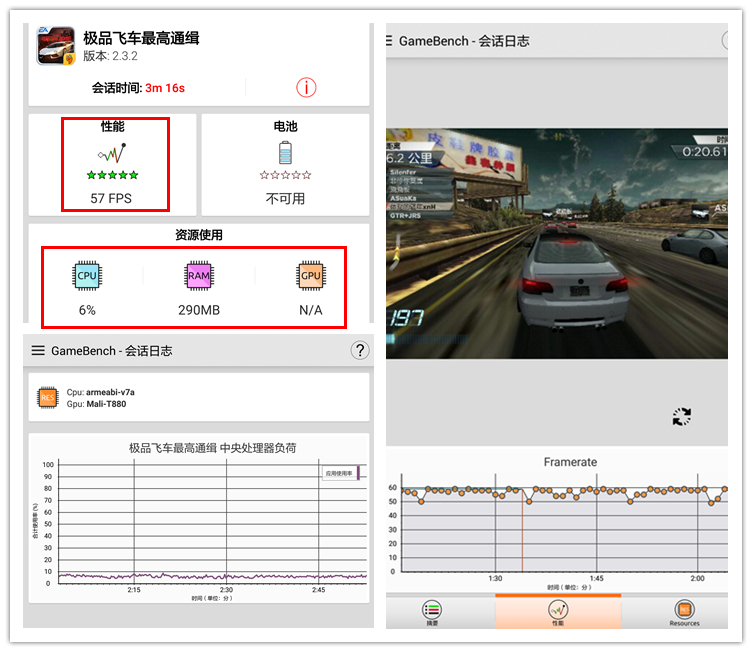The width and height of the screenshot is (752, 652).
Task: Click the 6% CPU usage value
Action: point(87,310)
